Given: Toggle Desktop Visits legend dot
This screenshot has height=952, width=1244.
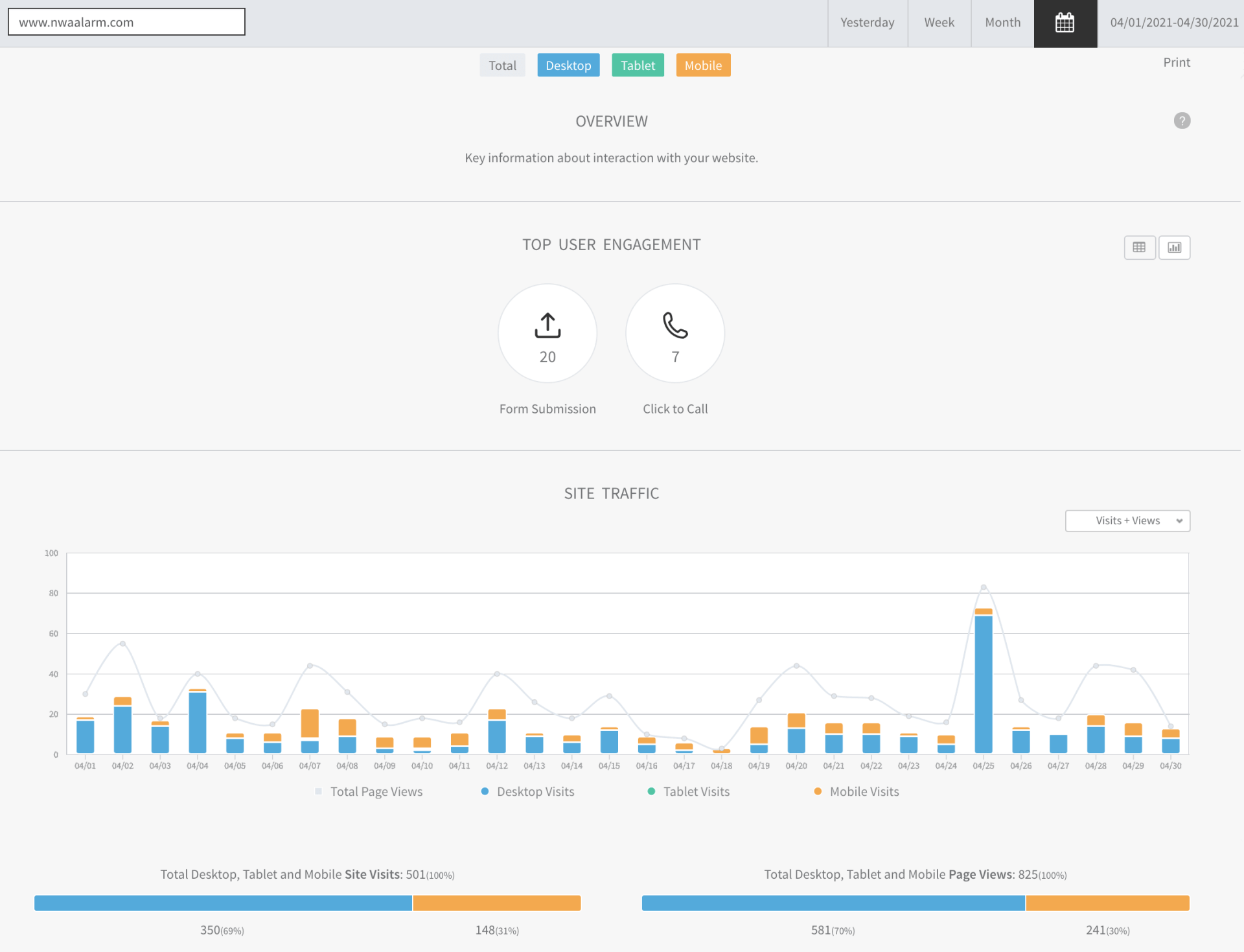Looking at the screenshot, I should click(x=485, y=791).
